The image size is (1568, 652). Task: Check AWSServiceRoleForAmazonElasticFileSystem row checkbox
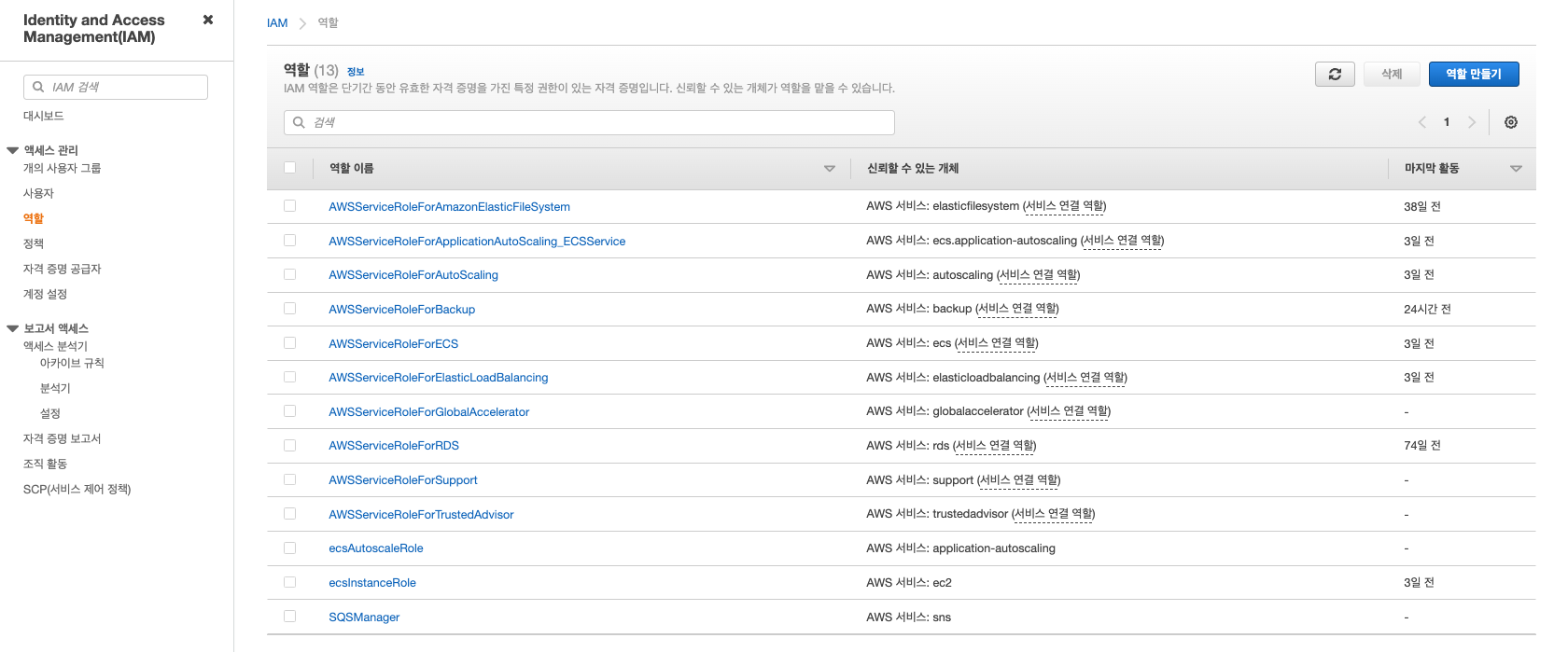pos(289,206)
